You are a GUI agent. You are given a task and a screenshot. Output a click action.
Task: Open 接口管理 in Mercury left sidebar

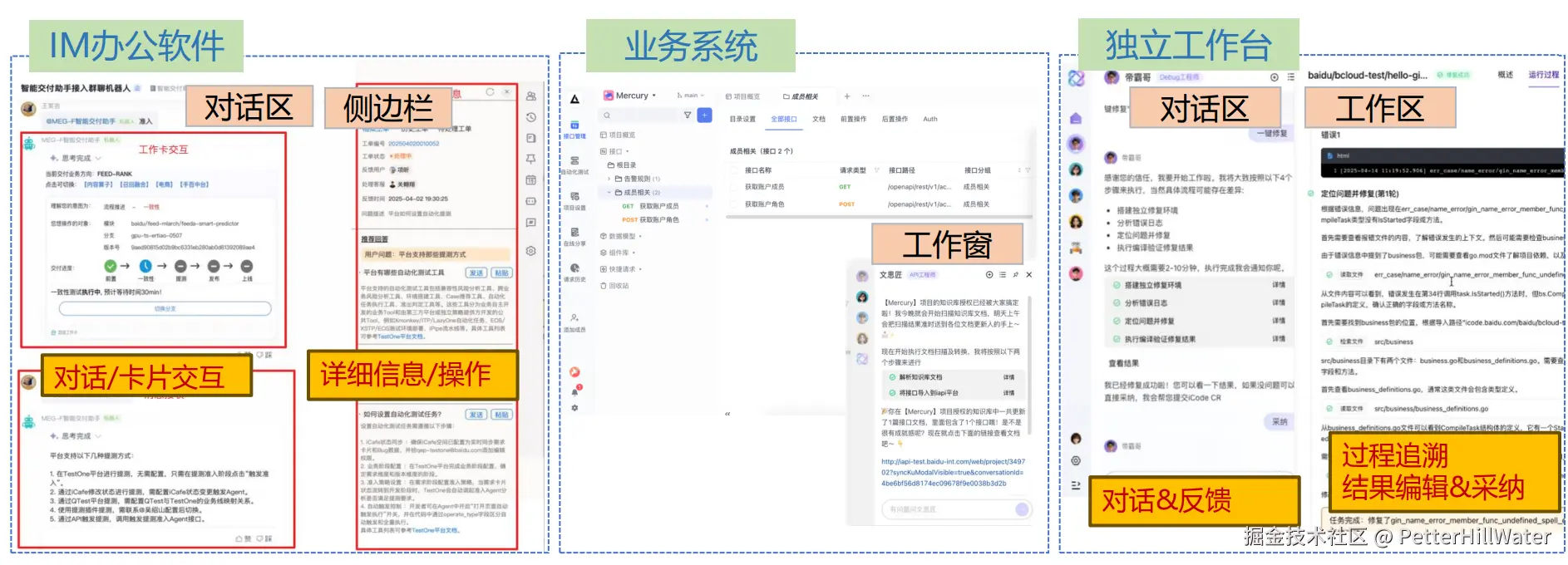(x=574, y=130)
